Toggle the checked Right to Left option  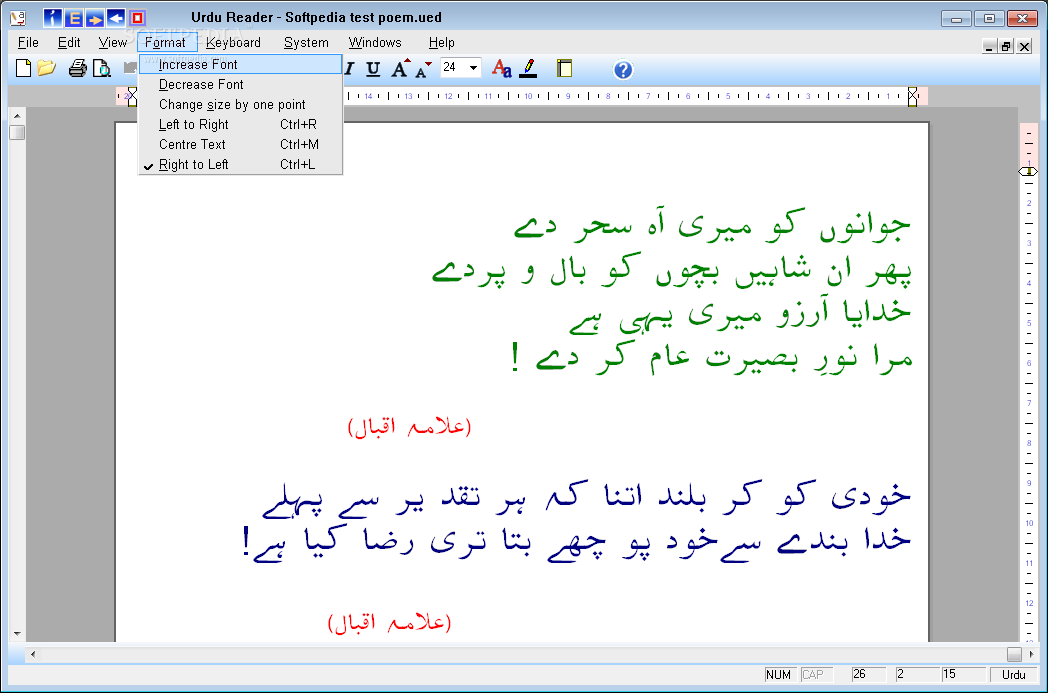pos(241,165)
